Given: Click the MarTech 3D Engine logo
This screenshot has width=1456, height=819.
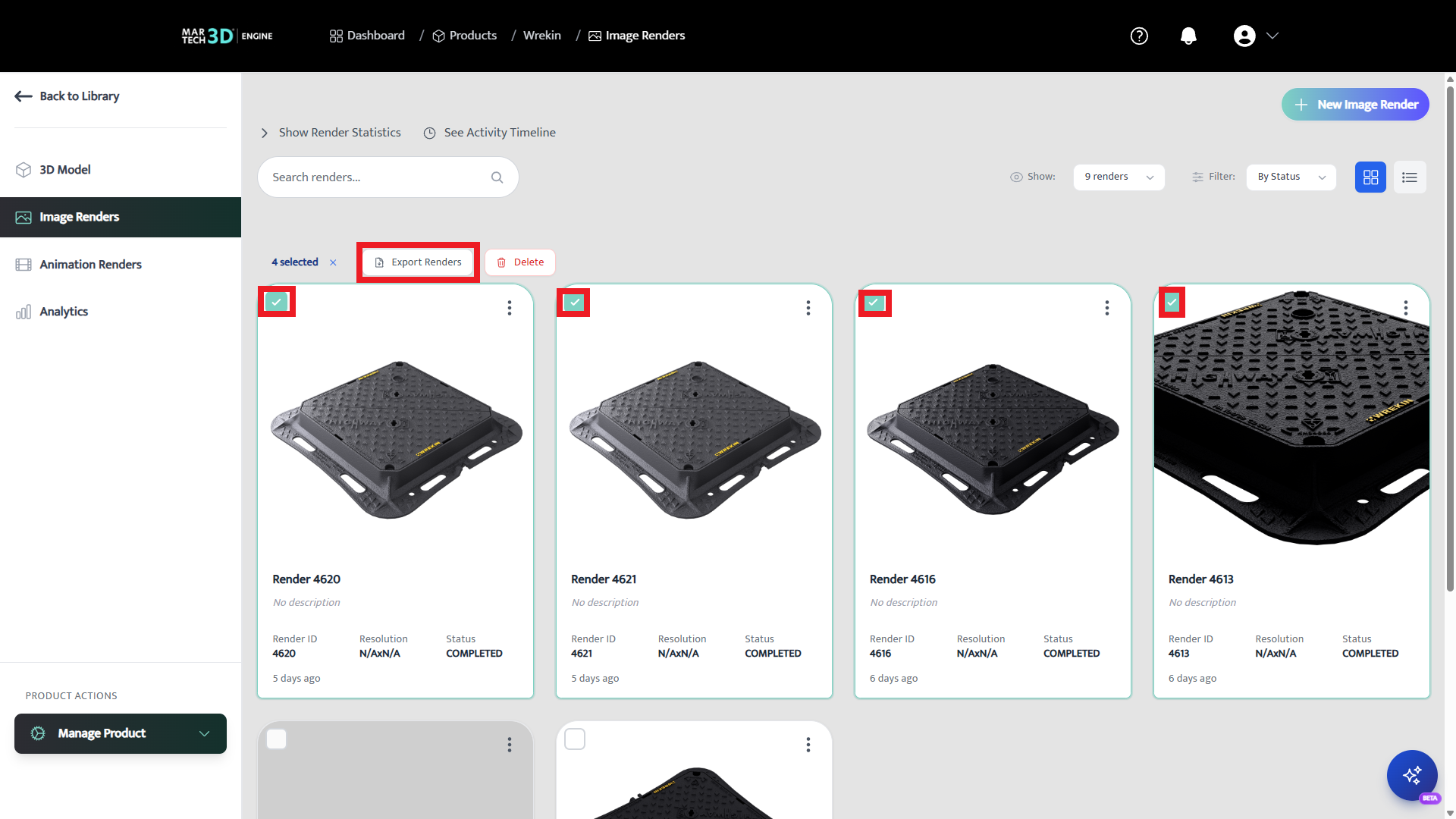Looking at the screenshot, I should click(x=227, y=36).
